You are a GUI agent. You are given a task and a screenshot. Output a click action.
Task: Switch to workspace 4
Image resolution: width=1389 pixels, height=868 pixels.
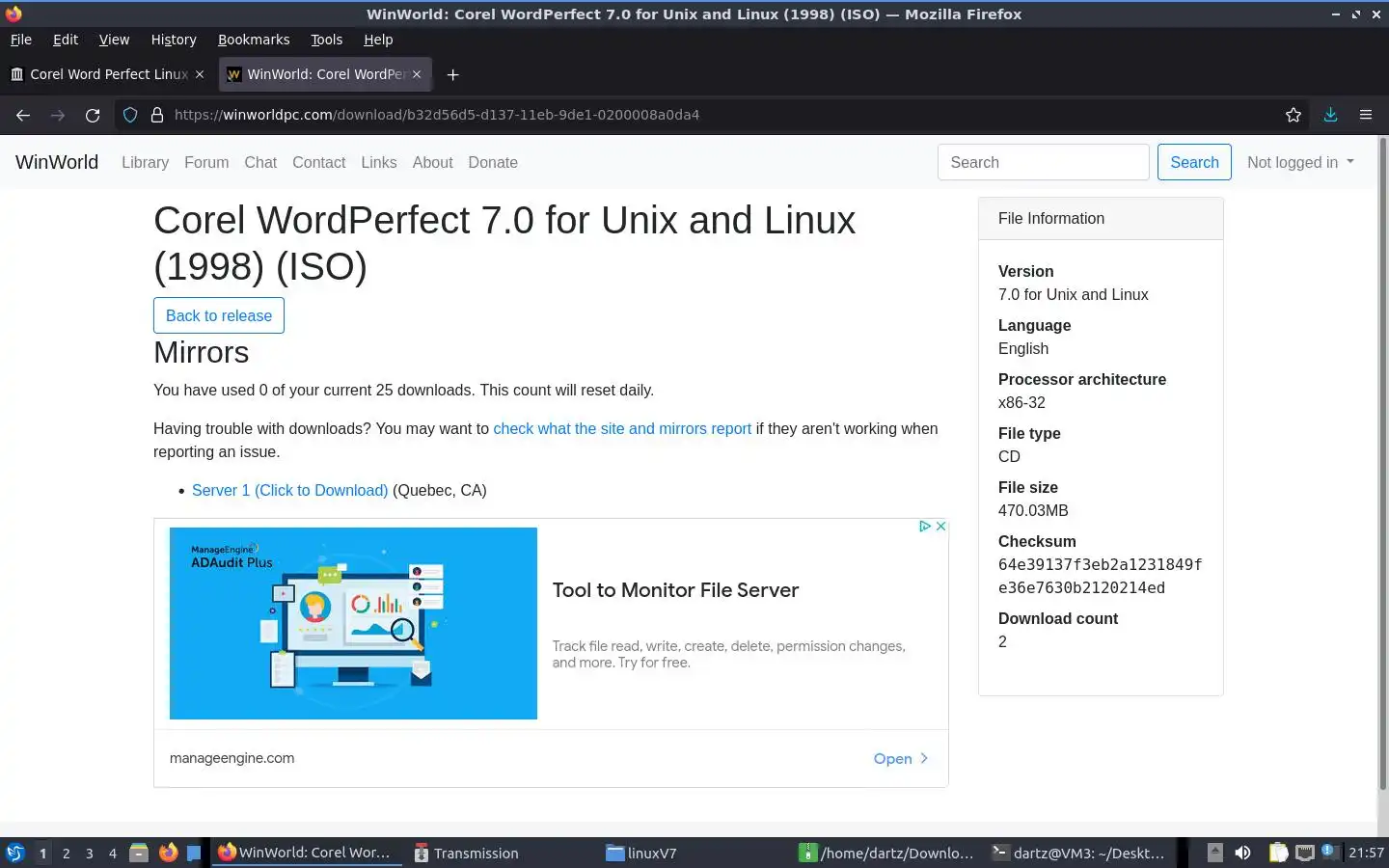click(113, 854)
